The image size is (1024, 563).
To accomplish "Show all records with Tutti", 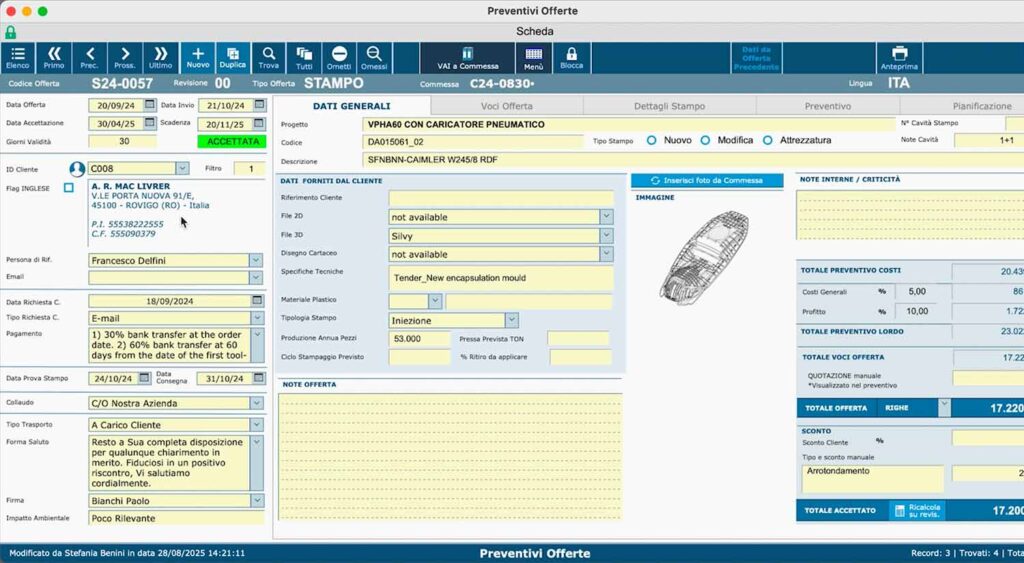I will [x=304, y=58].
